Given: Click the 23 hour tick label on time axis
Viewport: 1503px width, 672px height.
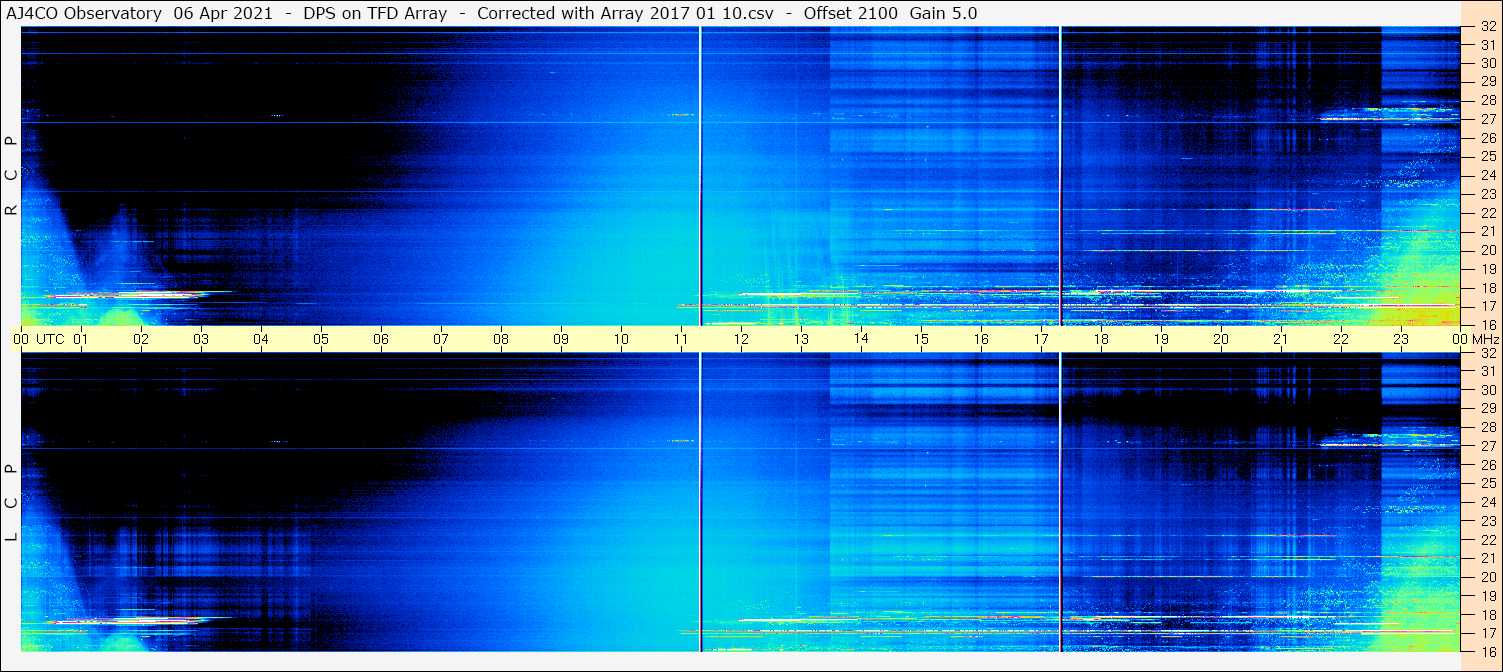Looking at the screenshot, I should (1401, 339).
